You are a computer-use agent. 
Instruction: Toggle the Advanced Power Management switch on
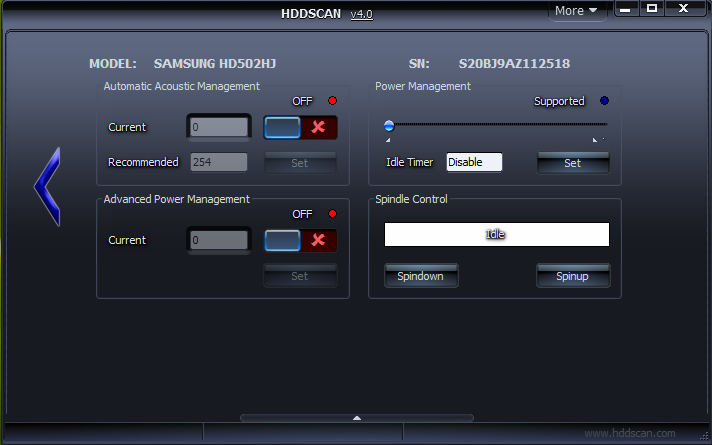tap(283, 240)
